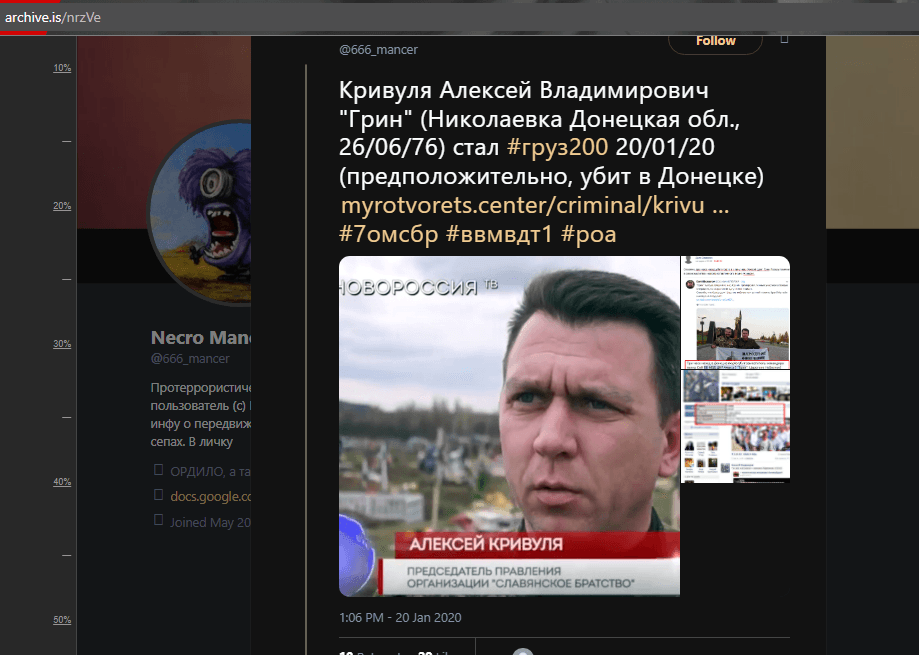This screenshot has height=655, width=919.
Task: Jump to the 10% page marker
Action: 62,68
